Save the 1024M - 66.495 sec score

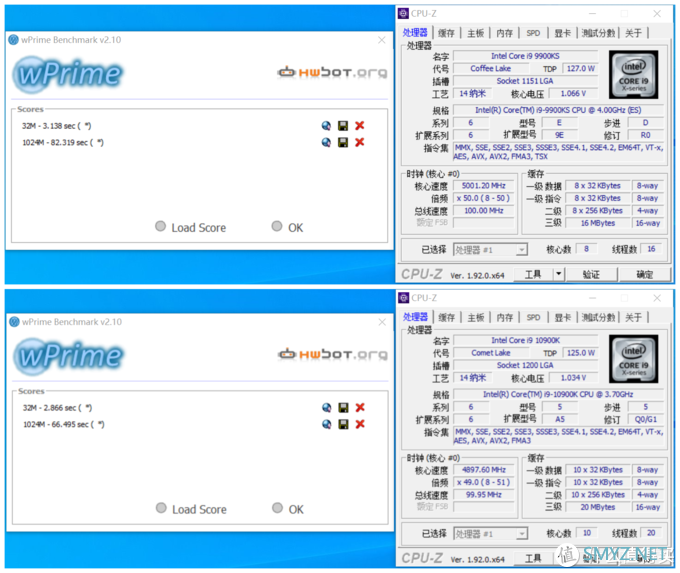tap(343, 424)
